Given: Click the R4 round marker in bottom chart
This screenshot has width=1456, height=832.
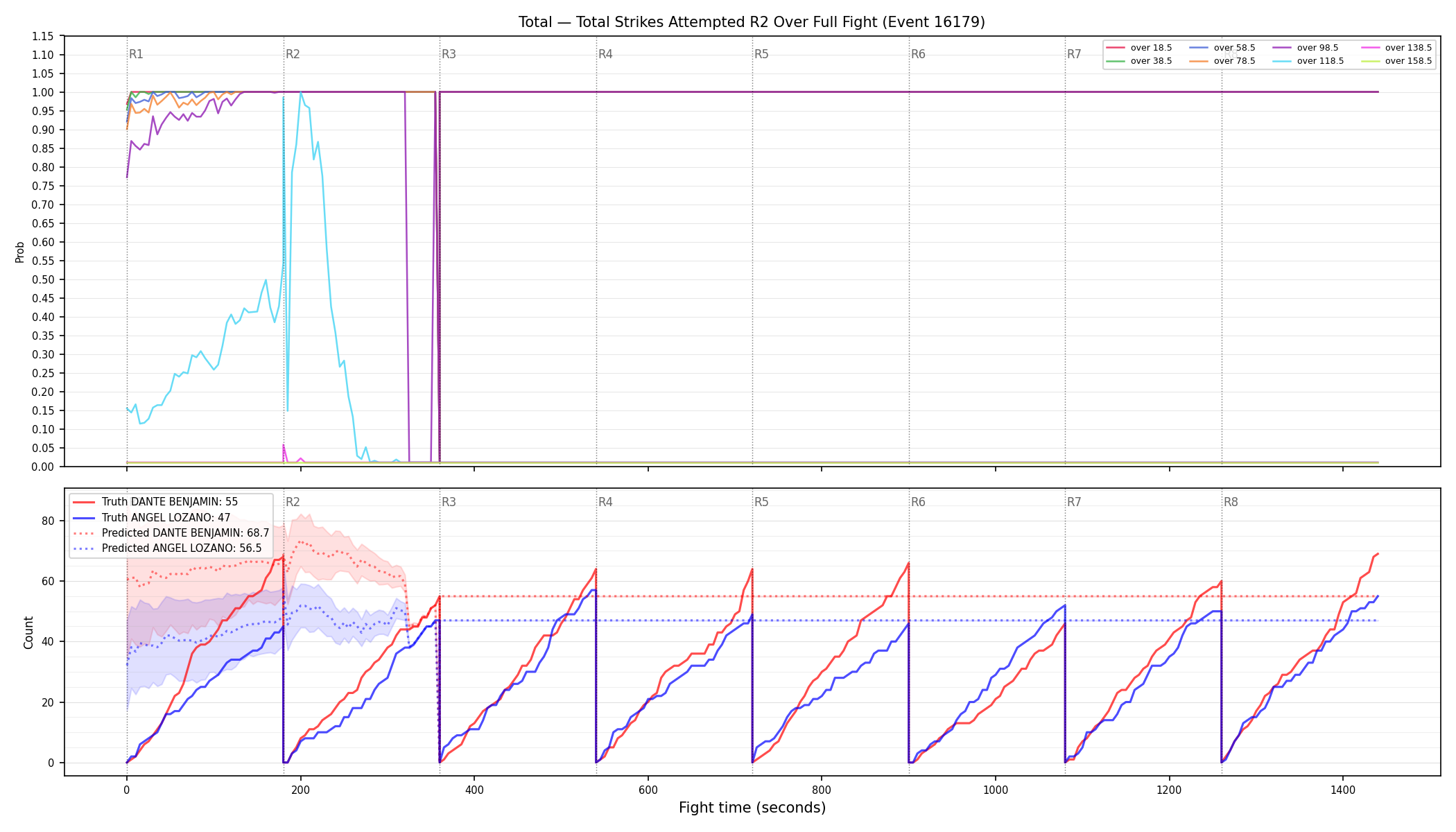Looking at the screenshot, I should pyautogui.click(x=605, y=502).
